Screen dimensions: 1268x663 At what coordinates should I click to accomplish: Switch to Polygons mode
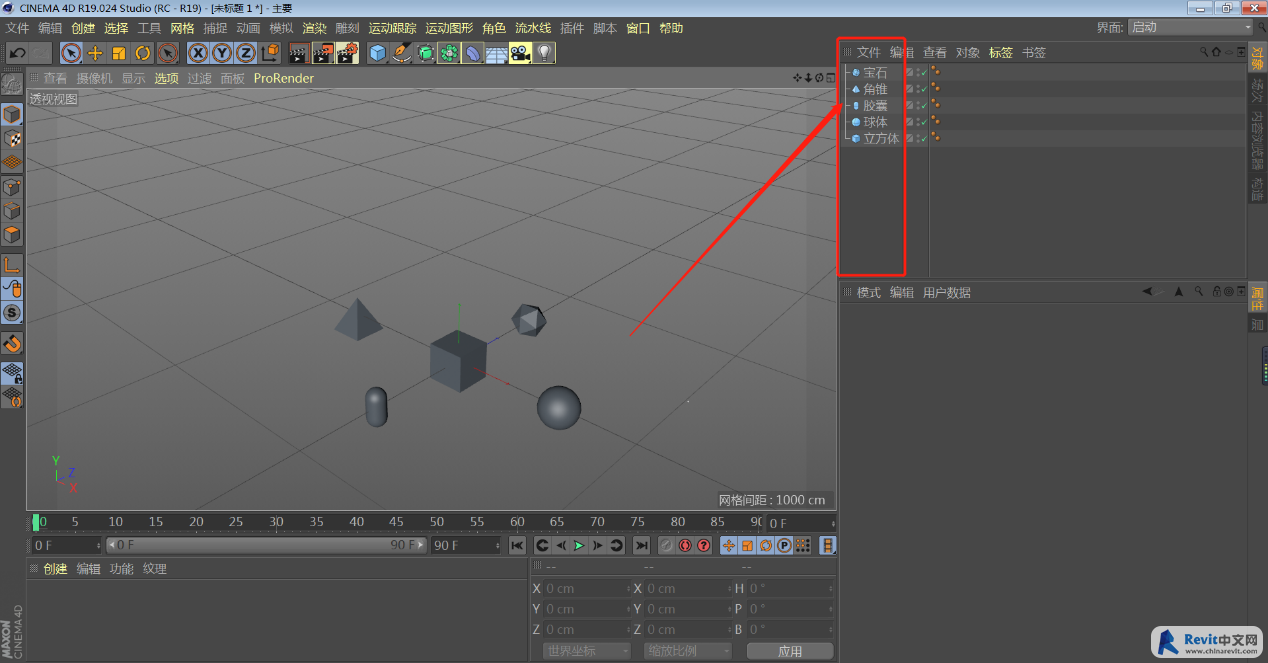(12, 235)
